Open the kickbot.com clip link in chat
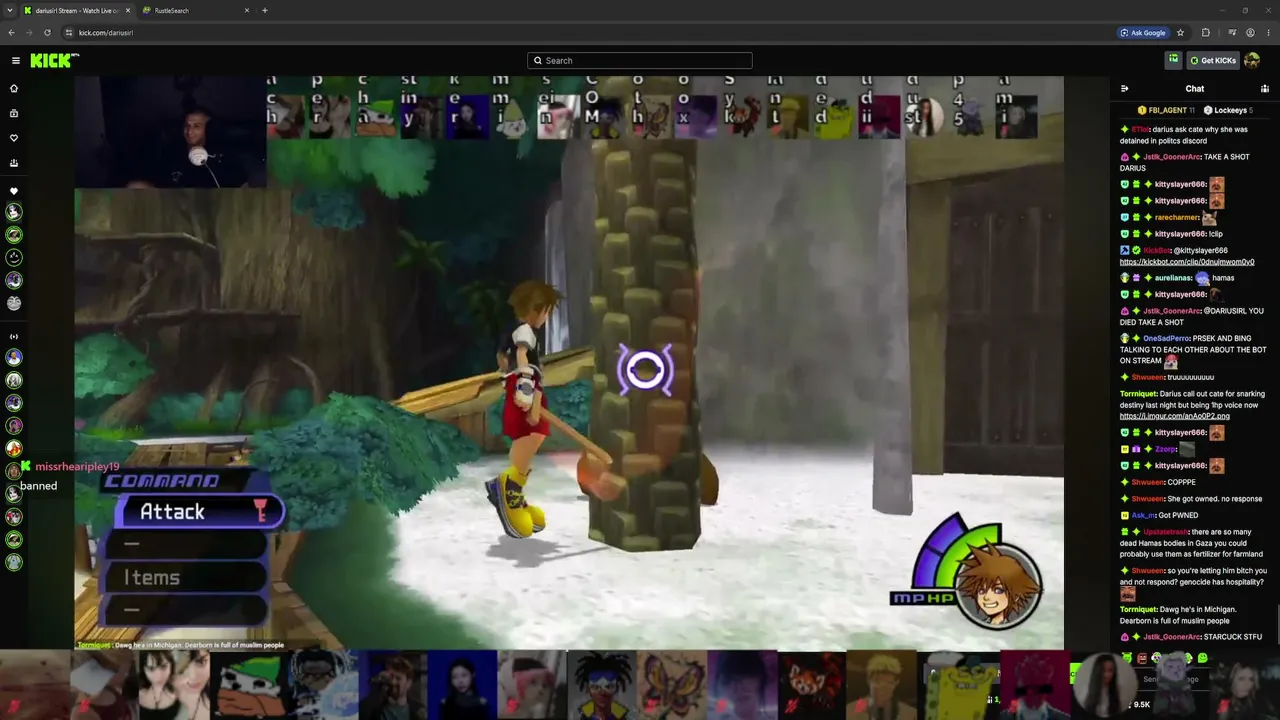Viewport: 1280px width, 720px height. coord(1187,262)
